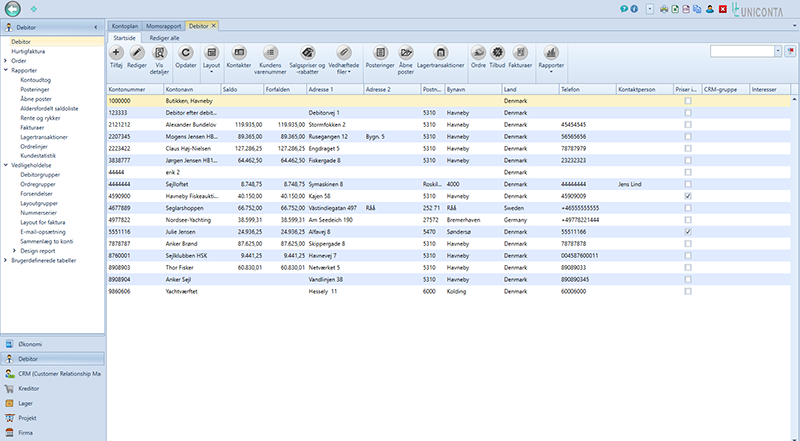Viewport: 800px width, 441px height.
Task: Open Debitorgrupper under Vedligeholdelse
Action: [x=40, y=175]
